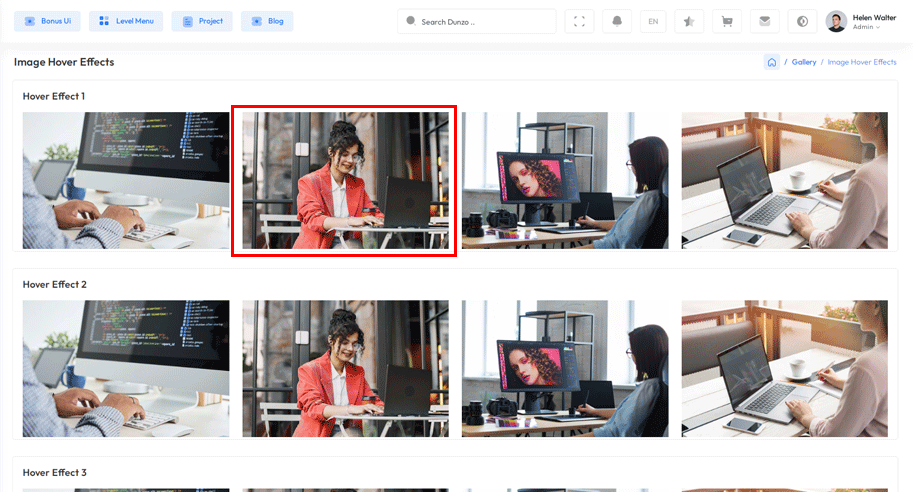
Task: Open notifications bell icon
Action: tap(617, 21)
